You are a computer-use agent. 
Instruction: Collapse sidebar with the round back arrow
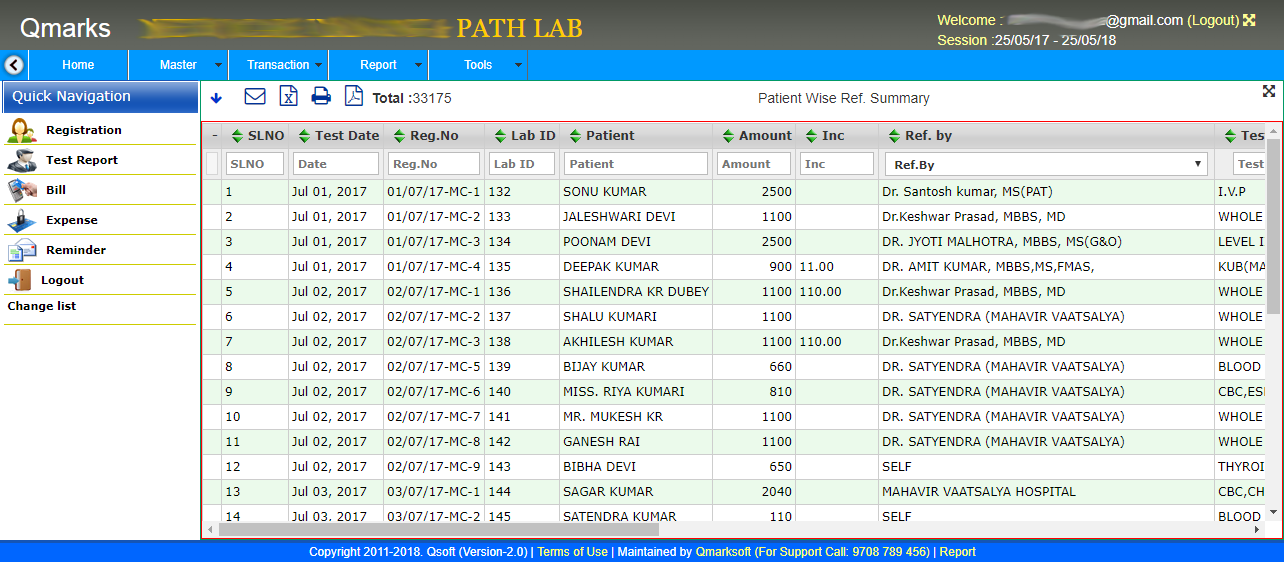pos(14,65)
